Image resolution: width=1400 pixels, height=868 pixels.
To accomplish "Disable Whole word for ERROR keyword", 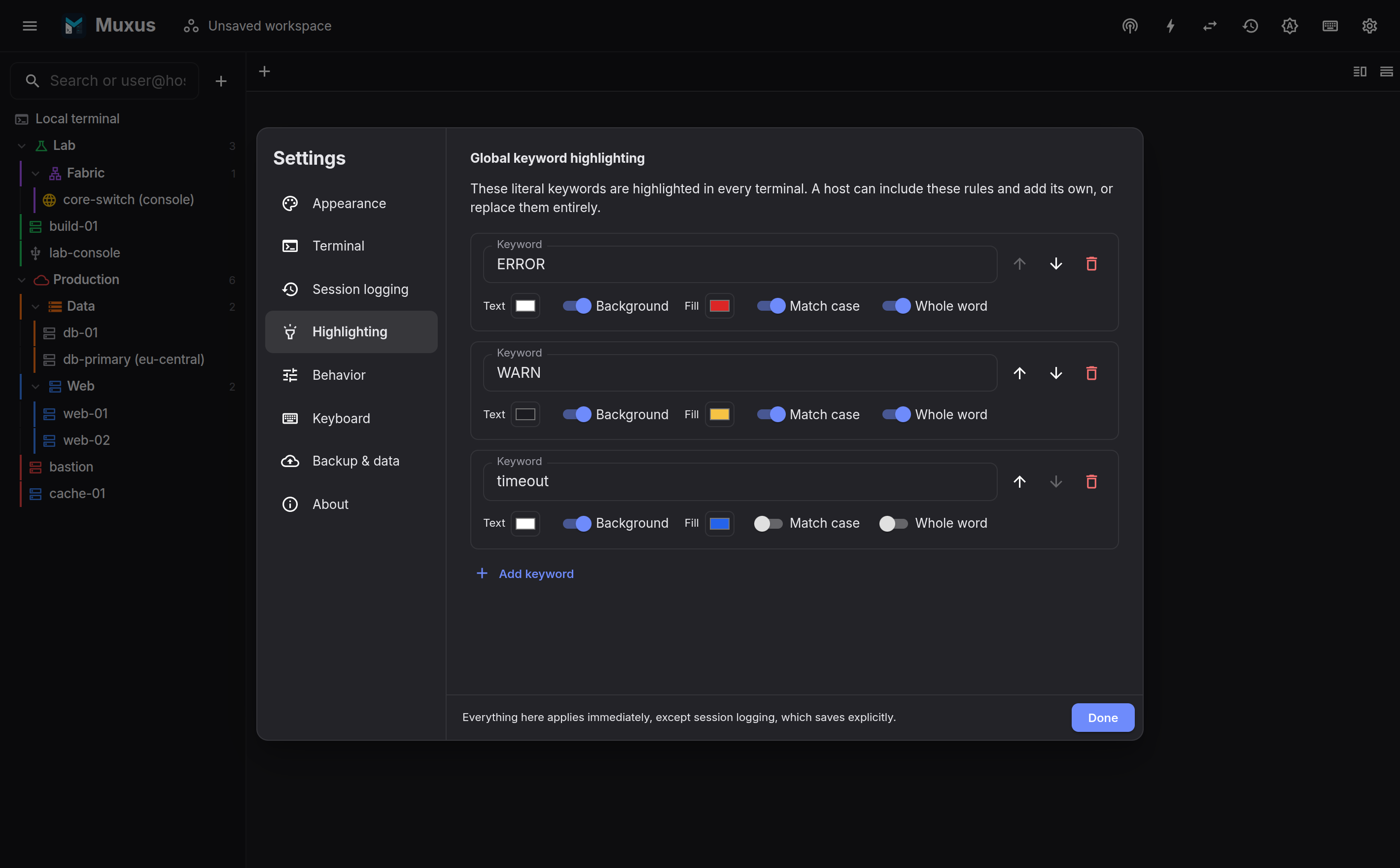I will pos(896,306).
